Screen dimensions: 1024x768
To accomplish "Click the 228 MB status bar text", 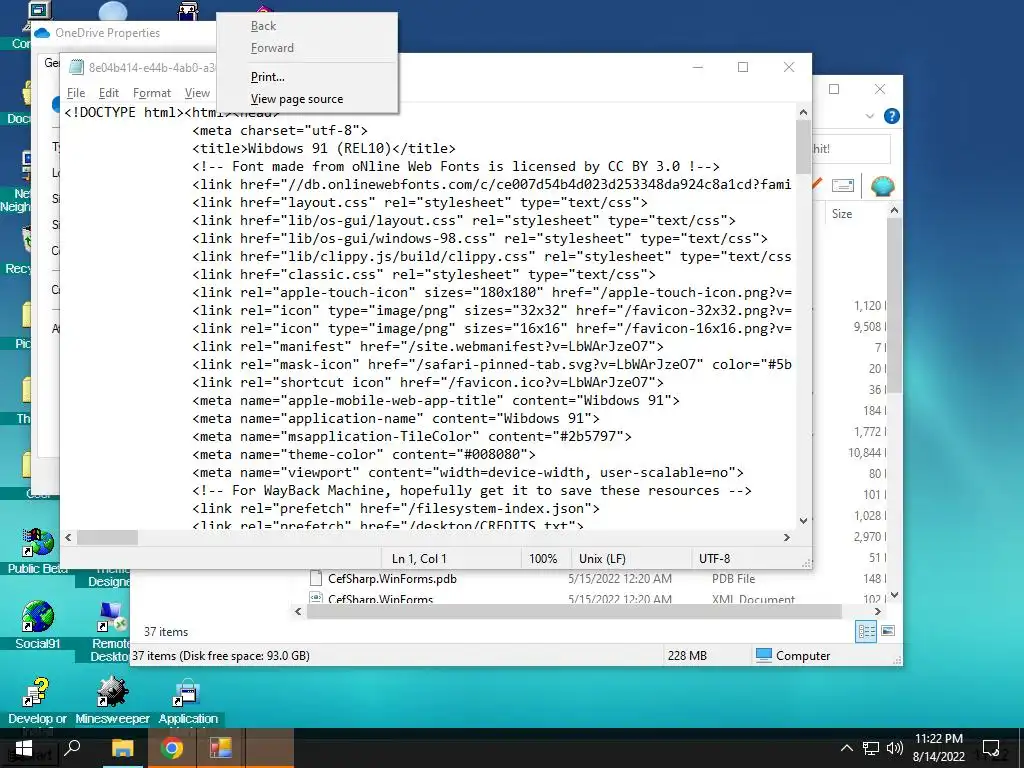I will click(687, 655).
